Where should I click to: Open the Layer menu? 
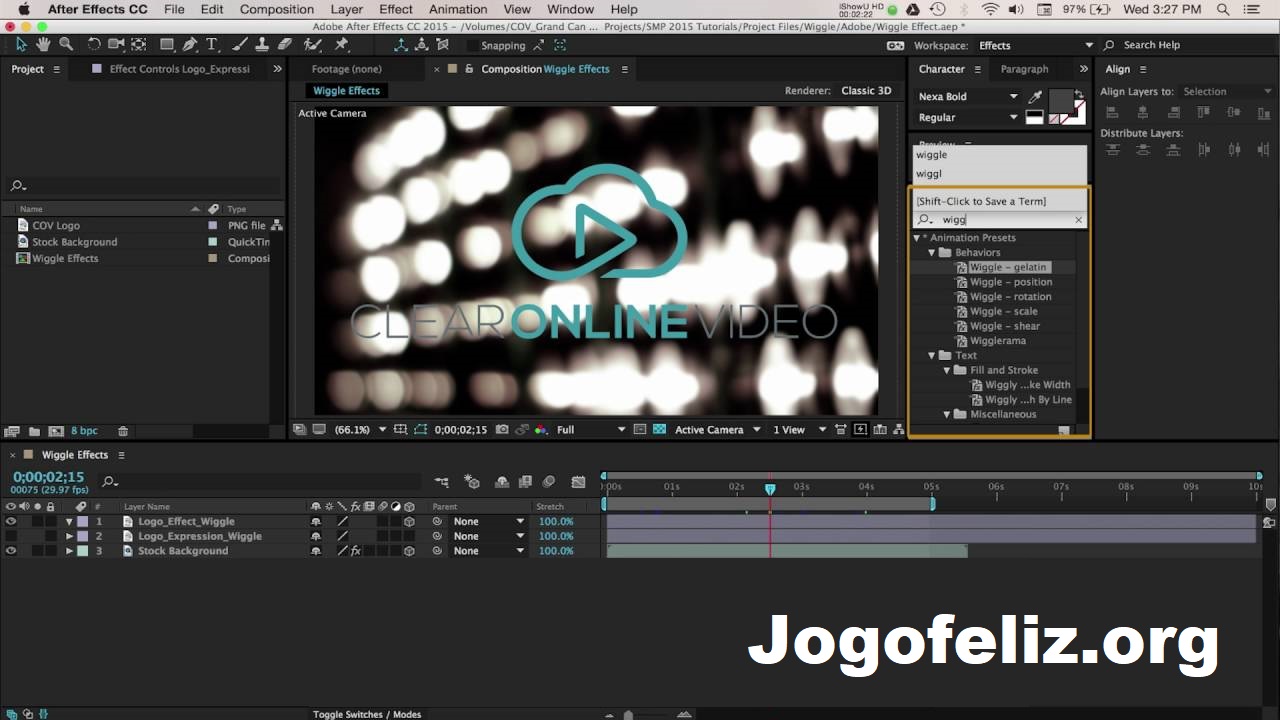(x=347, y=9)
